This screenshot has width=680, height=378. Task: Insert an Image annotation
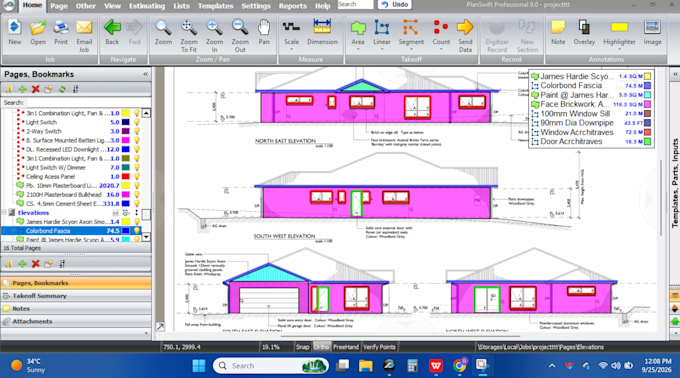coord(652,33)
